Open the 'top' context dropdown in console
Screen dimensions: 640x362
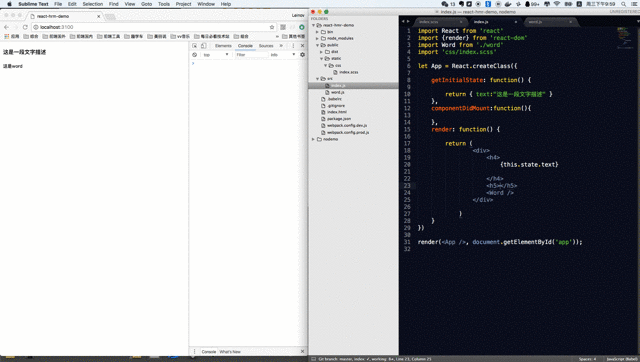[x=216, y=55]
